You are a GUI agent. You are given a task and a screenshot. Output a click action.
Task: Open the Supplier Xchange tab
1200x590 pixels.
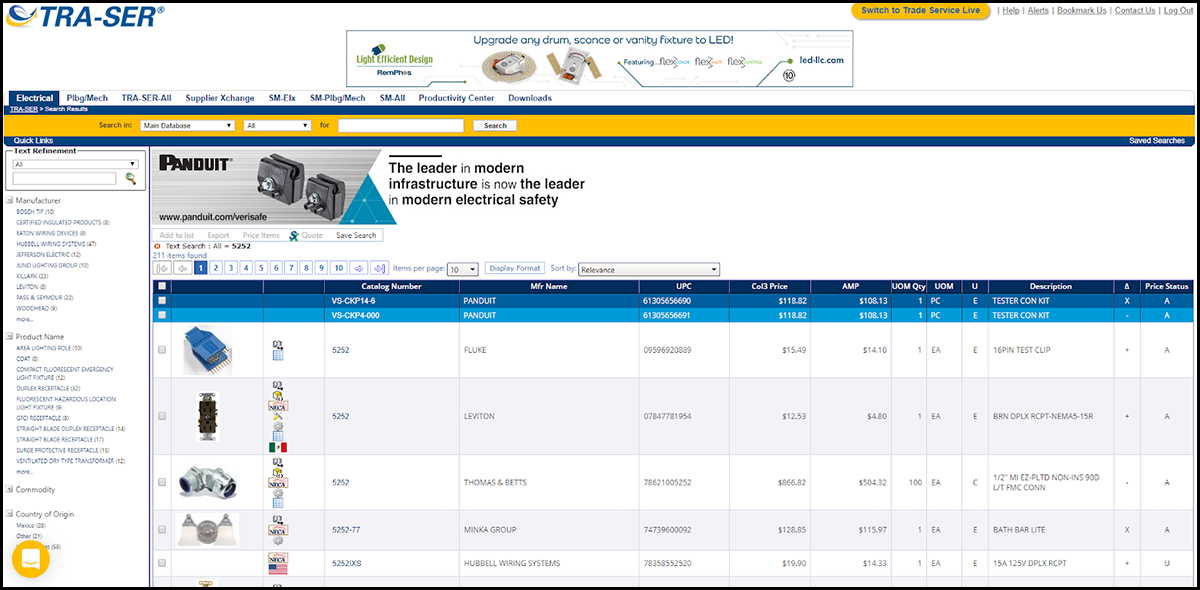tap(220, 98)
